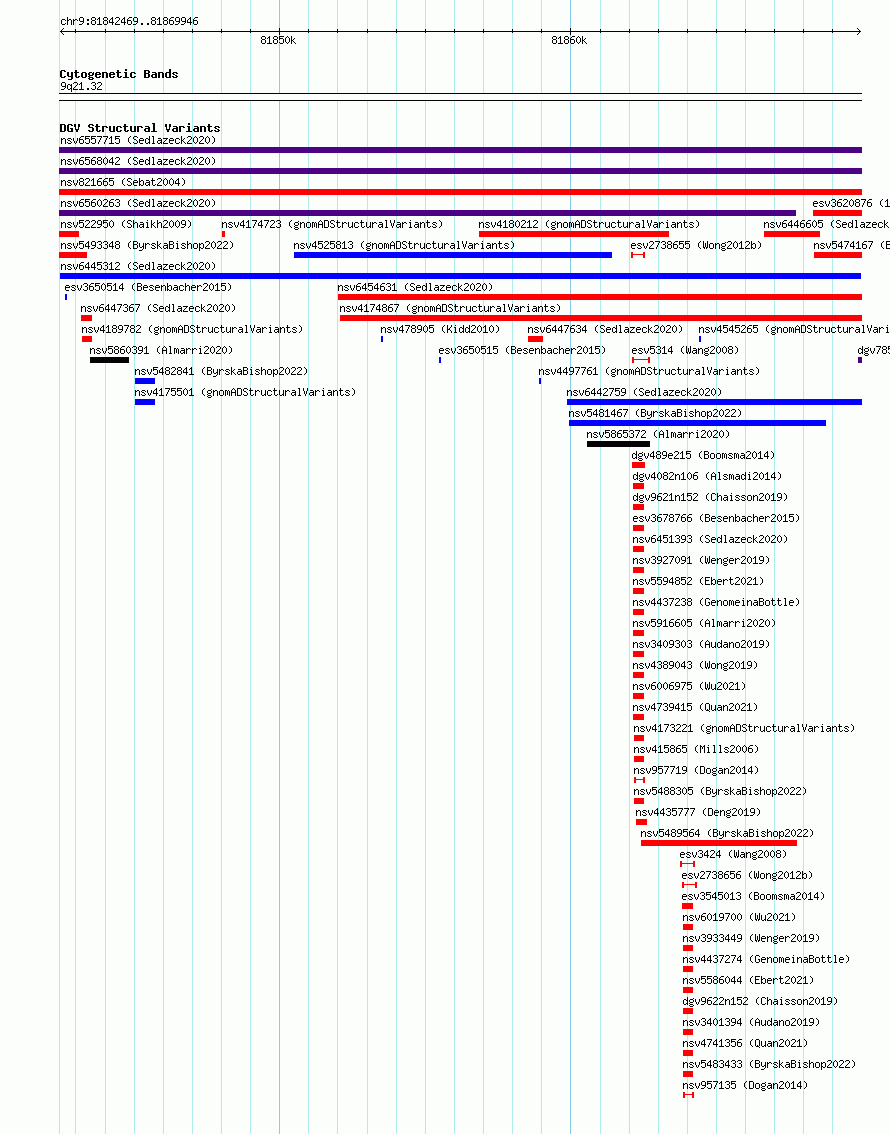Image resolution: width=890 pixels, height=1134 pixels.
Task: Click nsv5482841 (ByrskaBishop2022) label
Action: point(221,371)
